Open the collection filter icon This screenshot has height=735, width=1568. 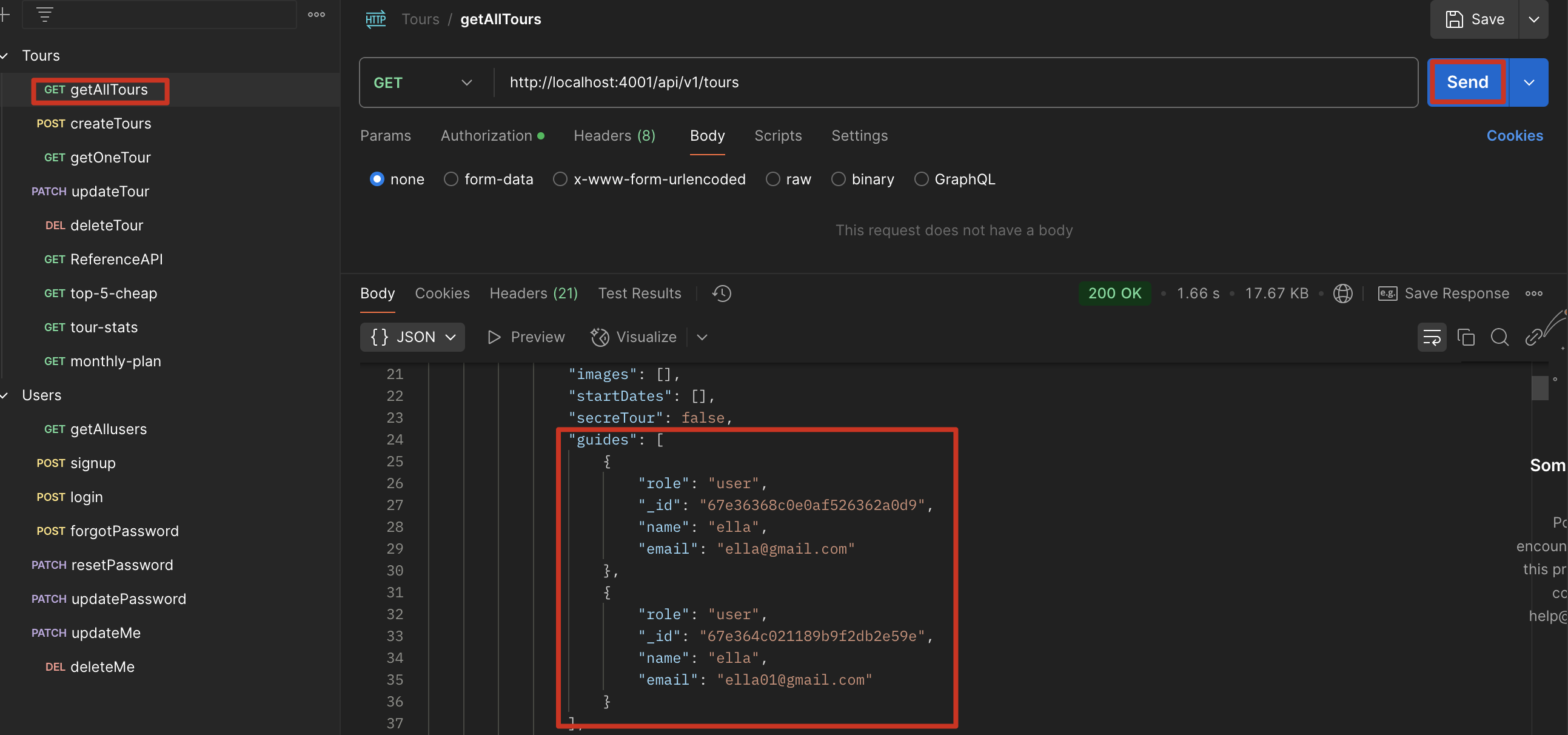click(x=44, y=15)
